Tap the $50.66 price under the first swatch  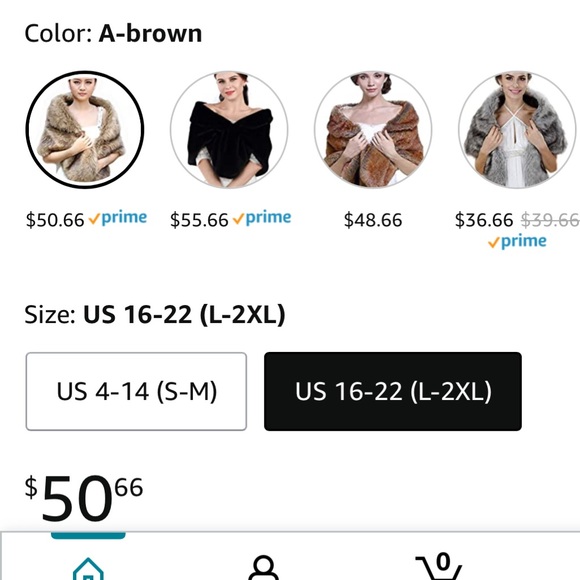point(55,220)
